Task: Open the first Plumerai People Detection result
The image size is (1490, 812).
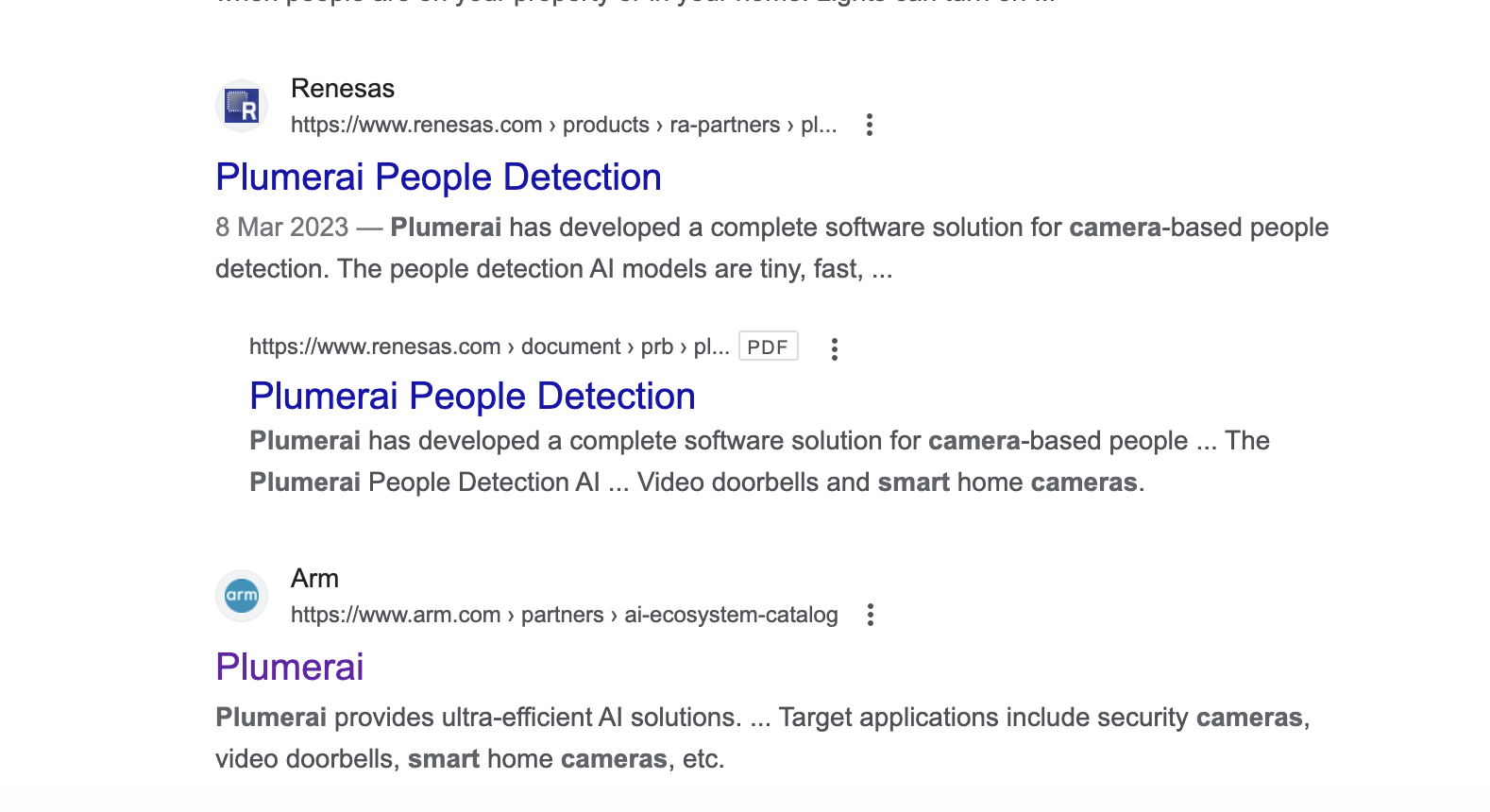Action: (x=438, y=178)
